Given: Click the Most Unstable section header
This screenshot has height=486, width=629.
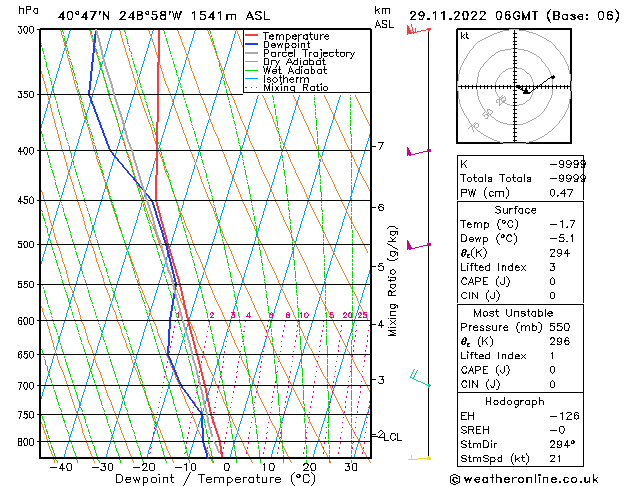Looking at the screenshot, I should tap(513, 313).
